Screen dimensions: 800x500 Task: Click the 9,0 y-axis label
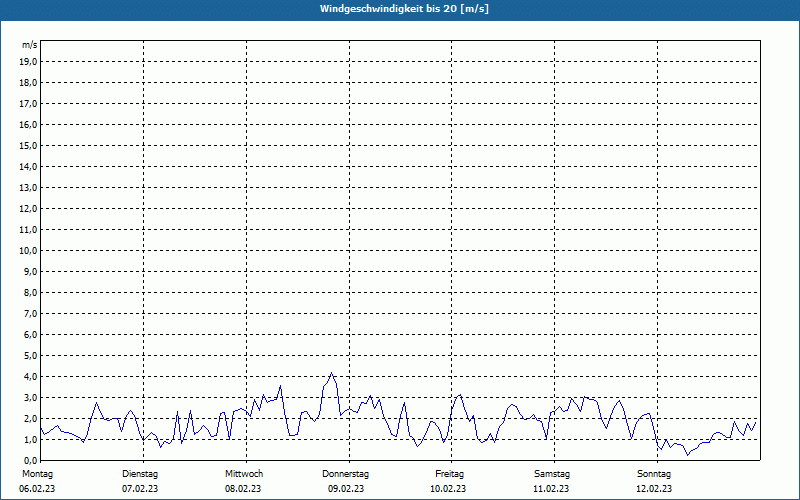31,271
